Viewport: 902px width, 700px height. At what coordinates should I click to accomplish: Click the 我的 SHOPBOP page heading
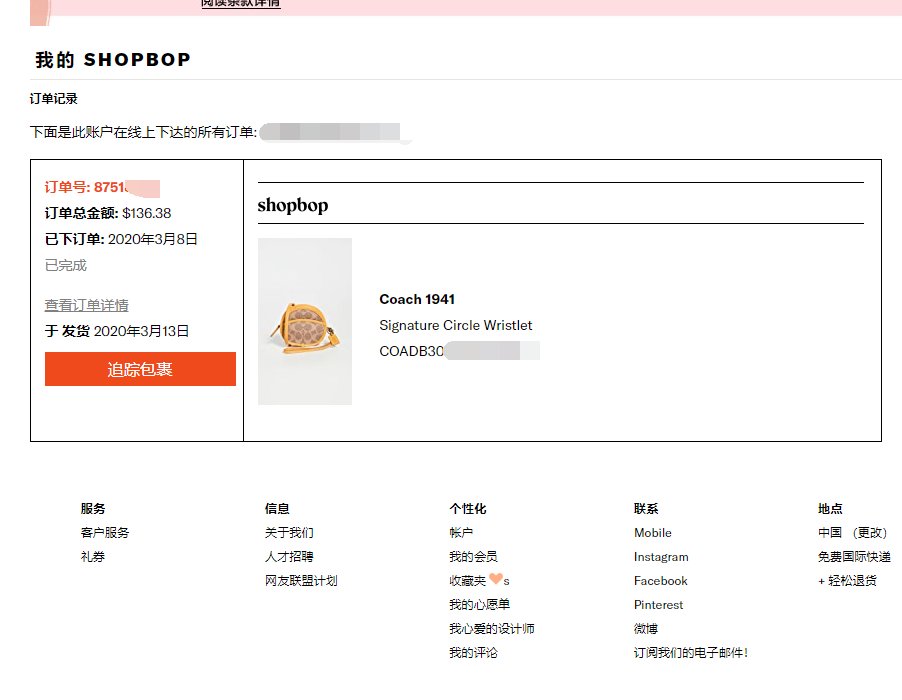[113, 60]
